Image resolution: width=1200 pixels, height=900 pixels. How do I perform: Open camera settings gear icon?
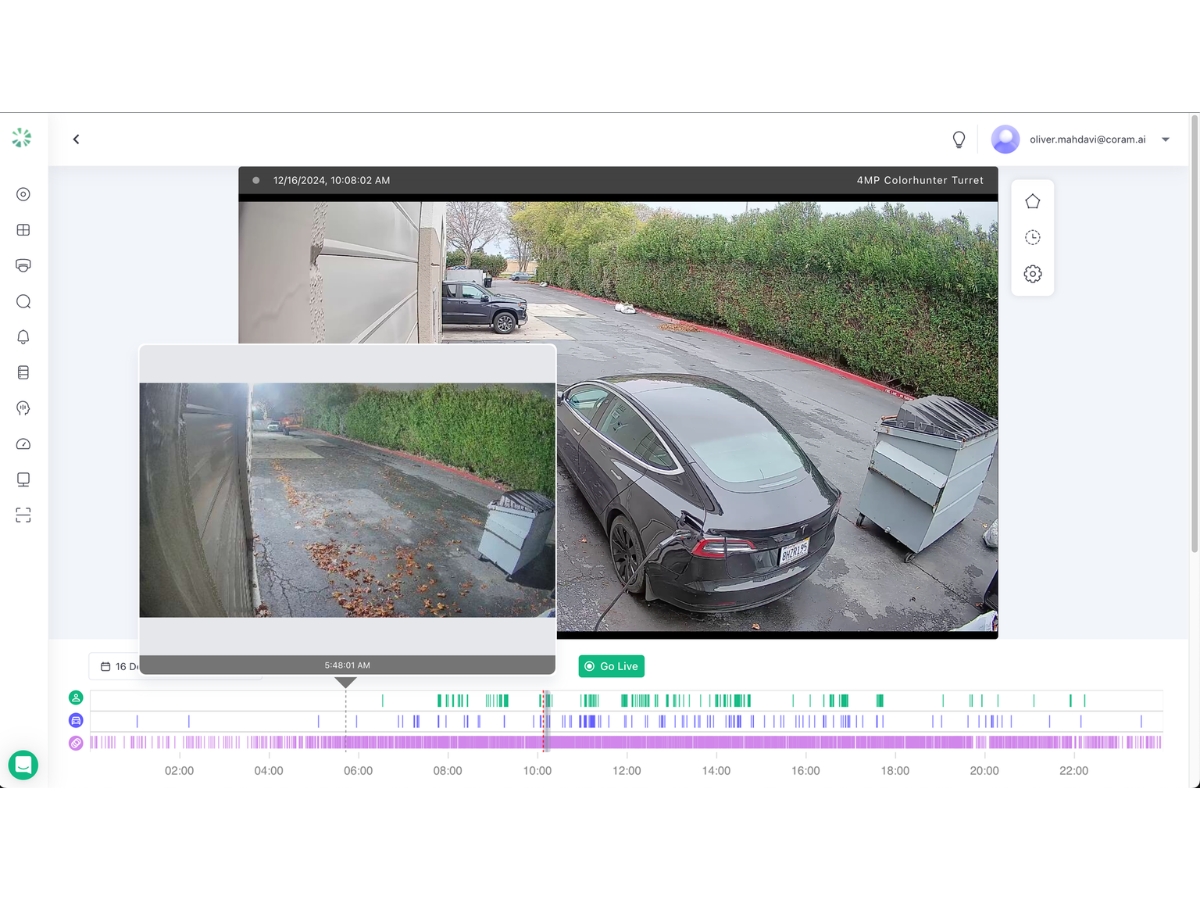tap(1032, 274)
